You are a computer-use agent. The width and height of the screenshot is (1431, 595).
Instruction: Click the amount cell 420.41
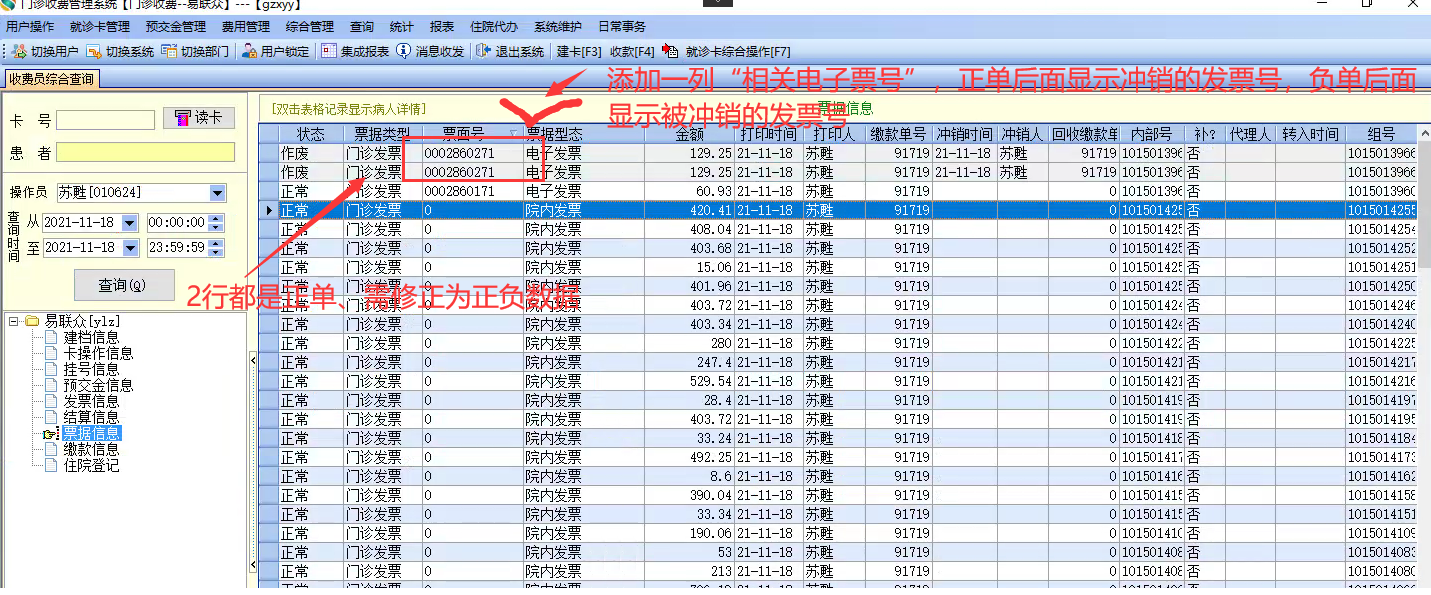tap(689, 210)
